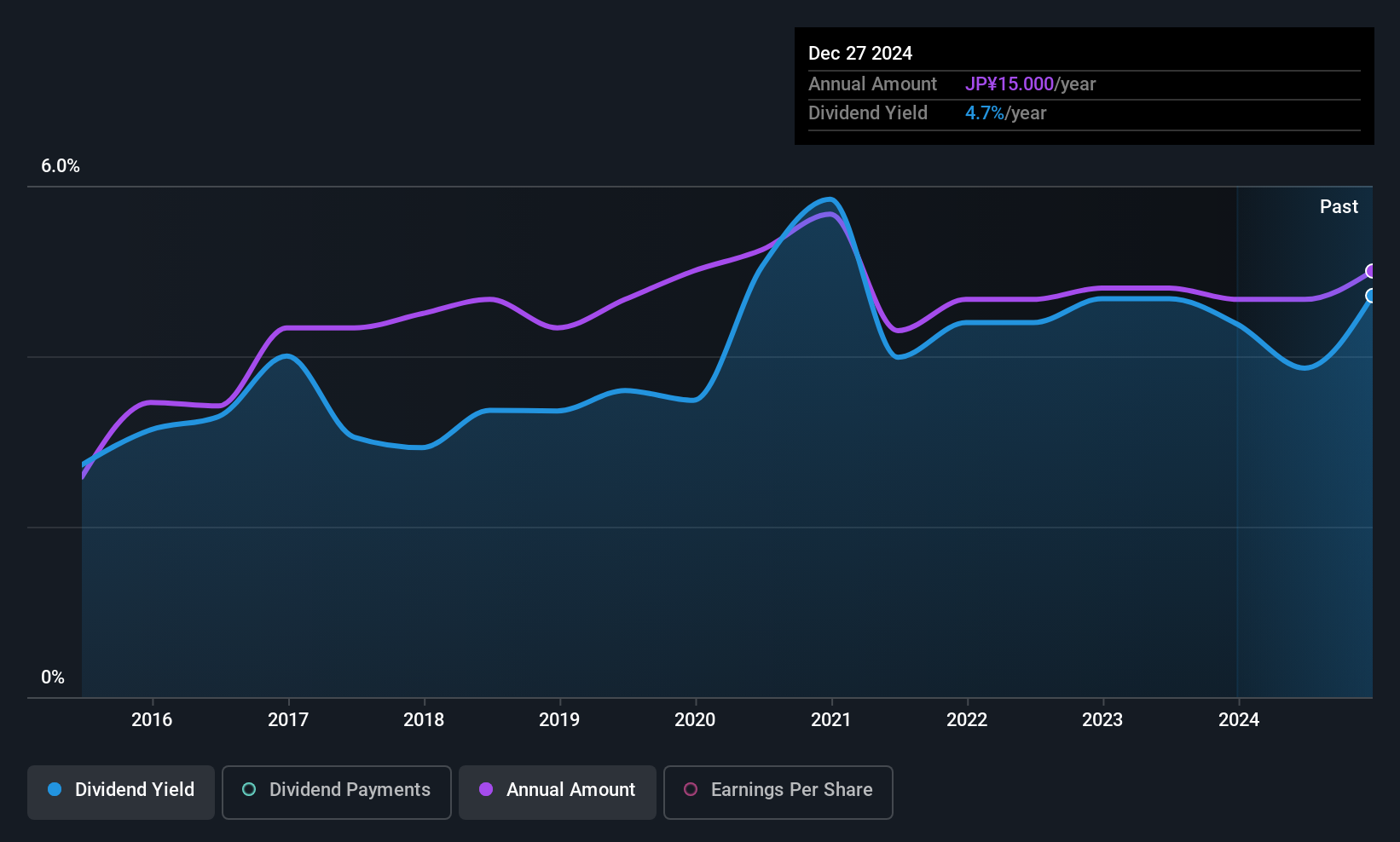The height and width of the screenshot is (842, 1400).
Task: Click the pink Earnings Per Share circle
Action: (691, 789)
